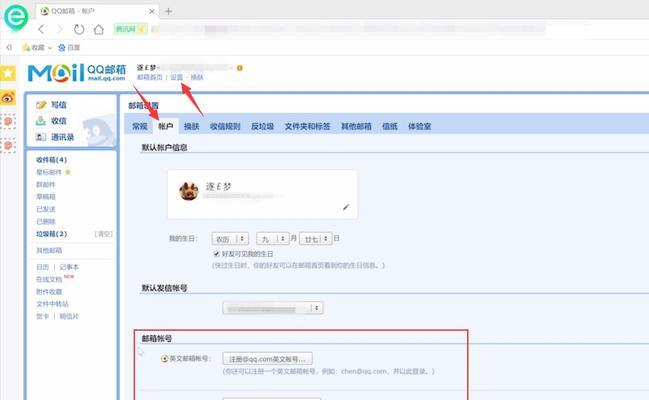Open the 信纸 tab

389,126
